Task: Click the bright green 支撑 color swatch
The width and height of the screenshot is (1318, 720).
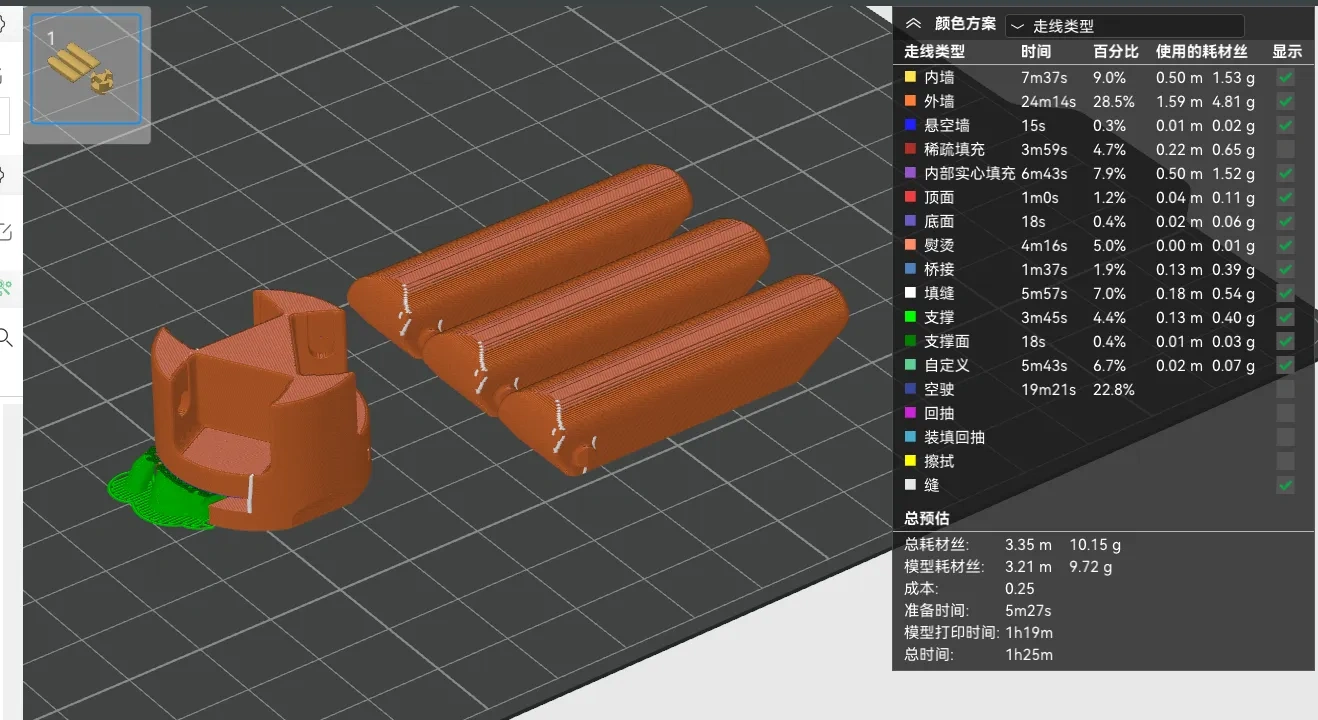Action: click(910, 317)
